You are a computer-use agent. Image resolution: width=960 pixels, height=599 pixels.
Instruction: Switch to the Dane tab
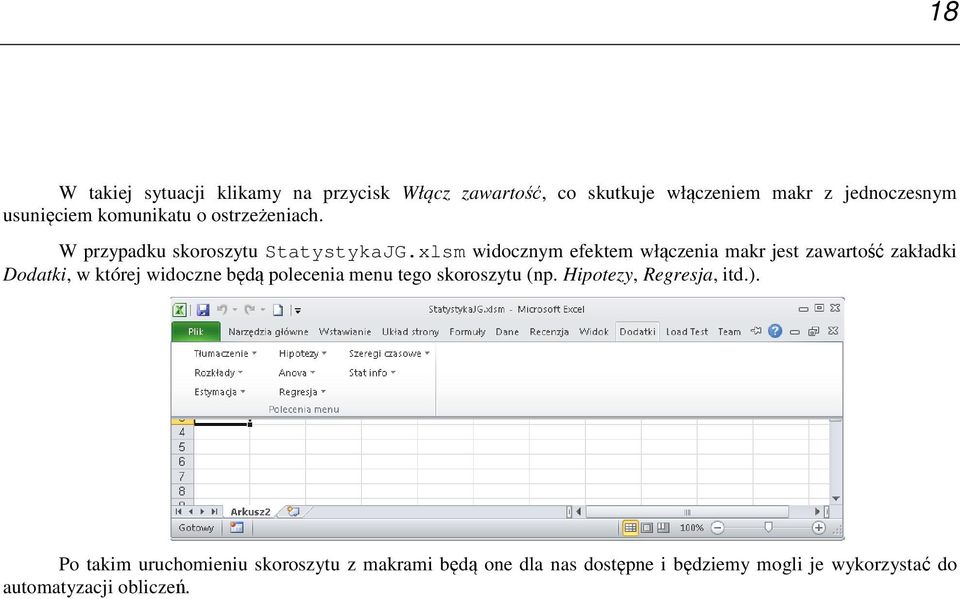pyautogui.click(x=507, y=331)
